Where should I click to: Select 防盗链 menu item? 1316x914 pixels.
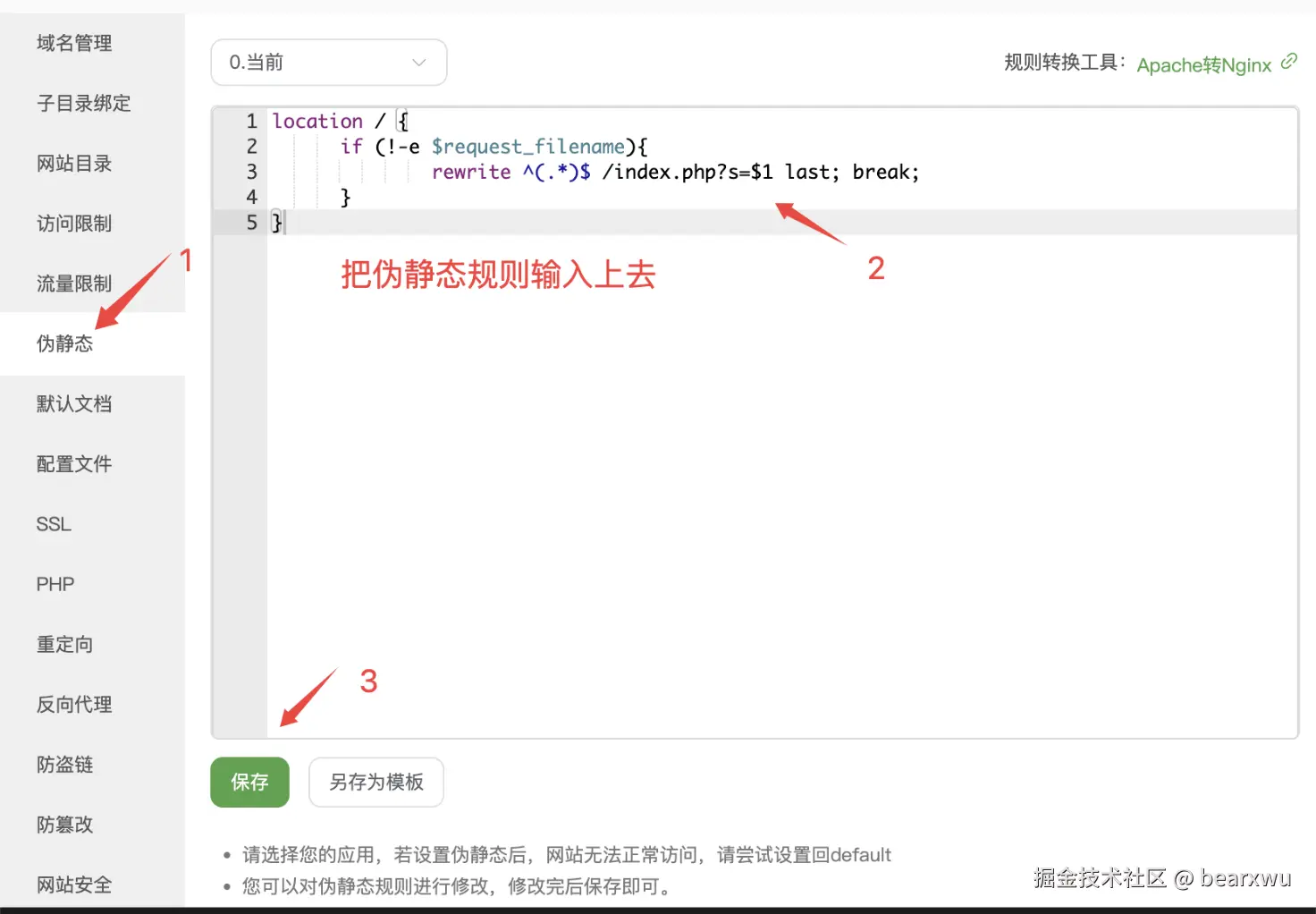coord(64,765)
